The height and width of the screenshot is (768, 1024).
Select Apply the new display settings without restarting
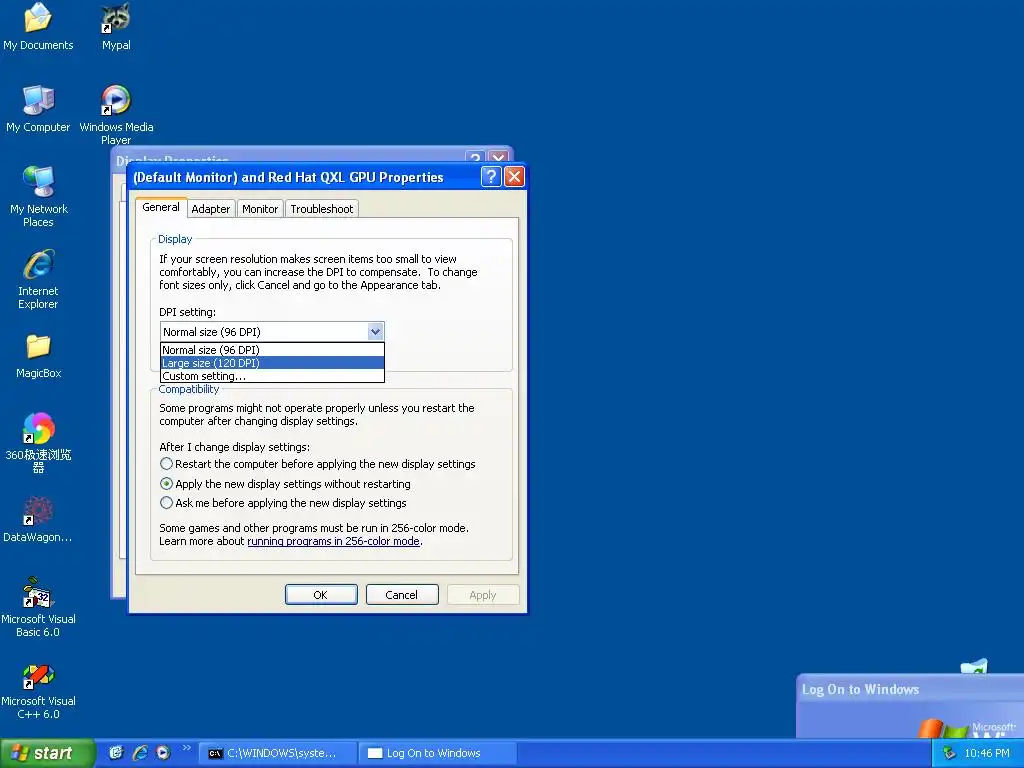(167, 484)
